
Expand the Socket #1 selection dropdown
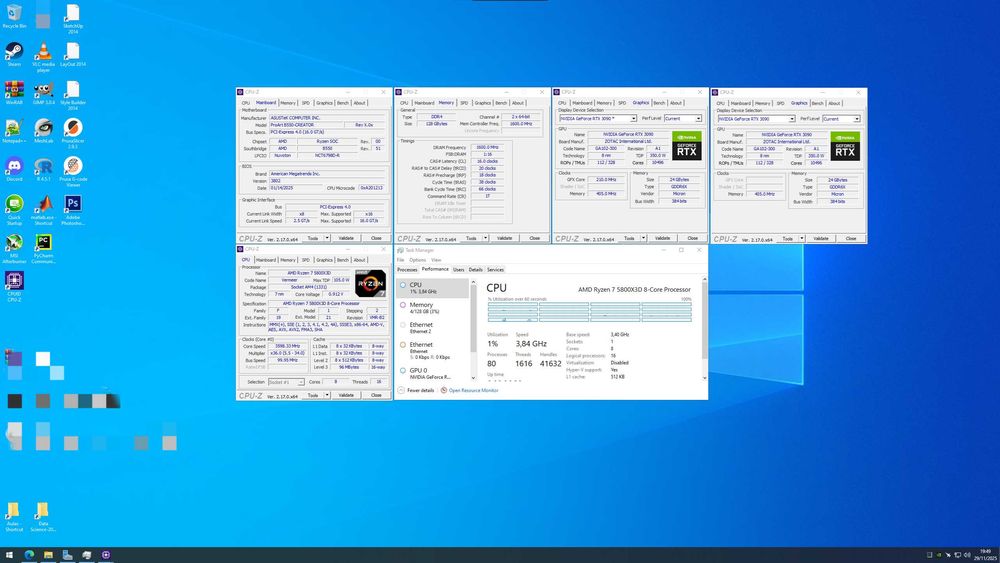[x=301, y=382]
